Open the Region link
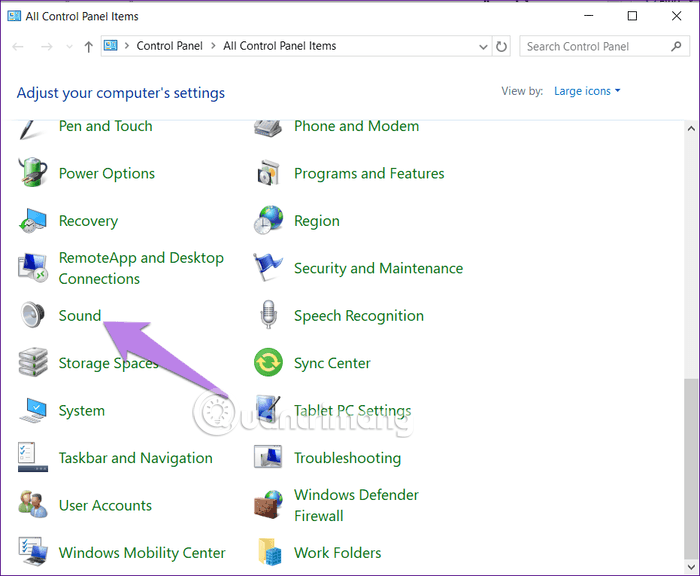The height and width of the screenshot is (576, 700). (317, 221)
